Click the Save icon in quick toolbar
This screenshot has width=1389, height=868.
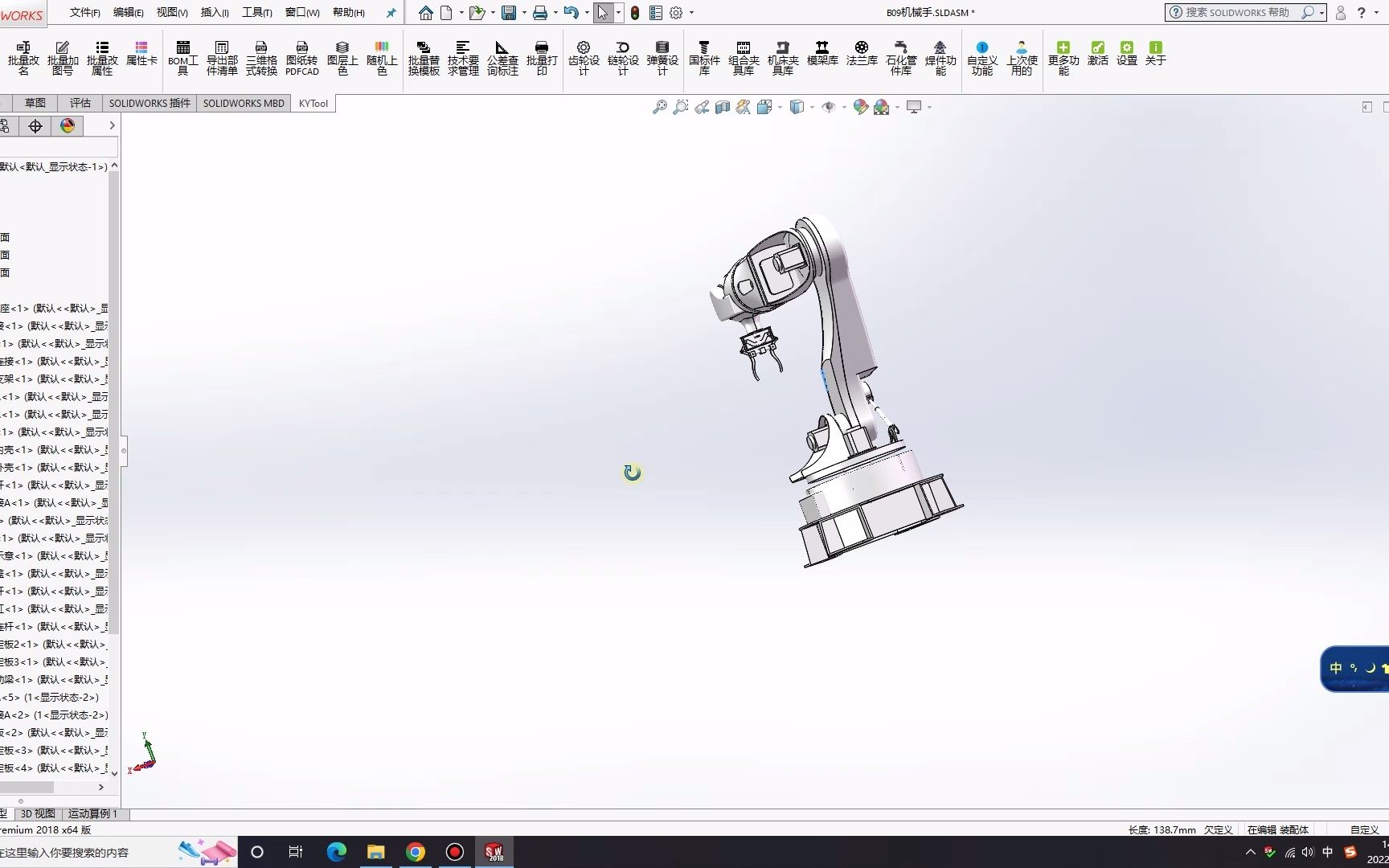(x=509, y=13)
